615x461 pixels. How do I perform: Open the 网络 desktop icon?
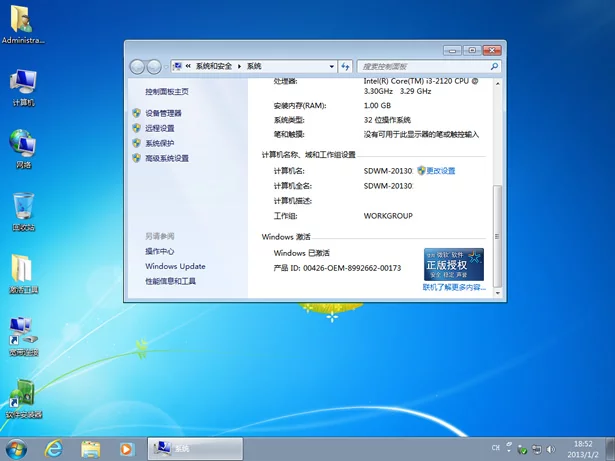(23, 149)
